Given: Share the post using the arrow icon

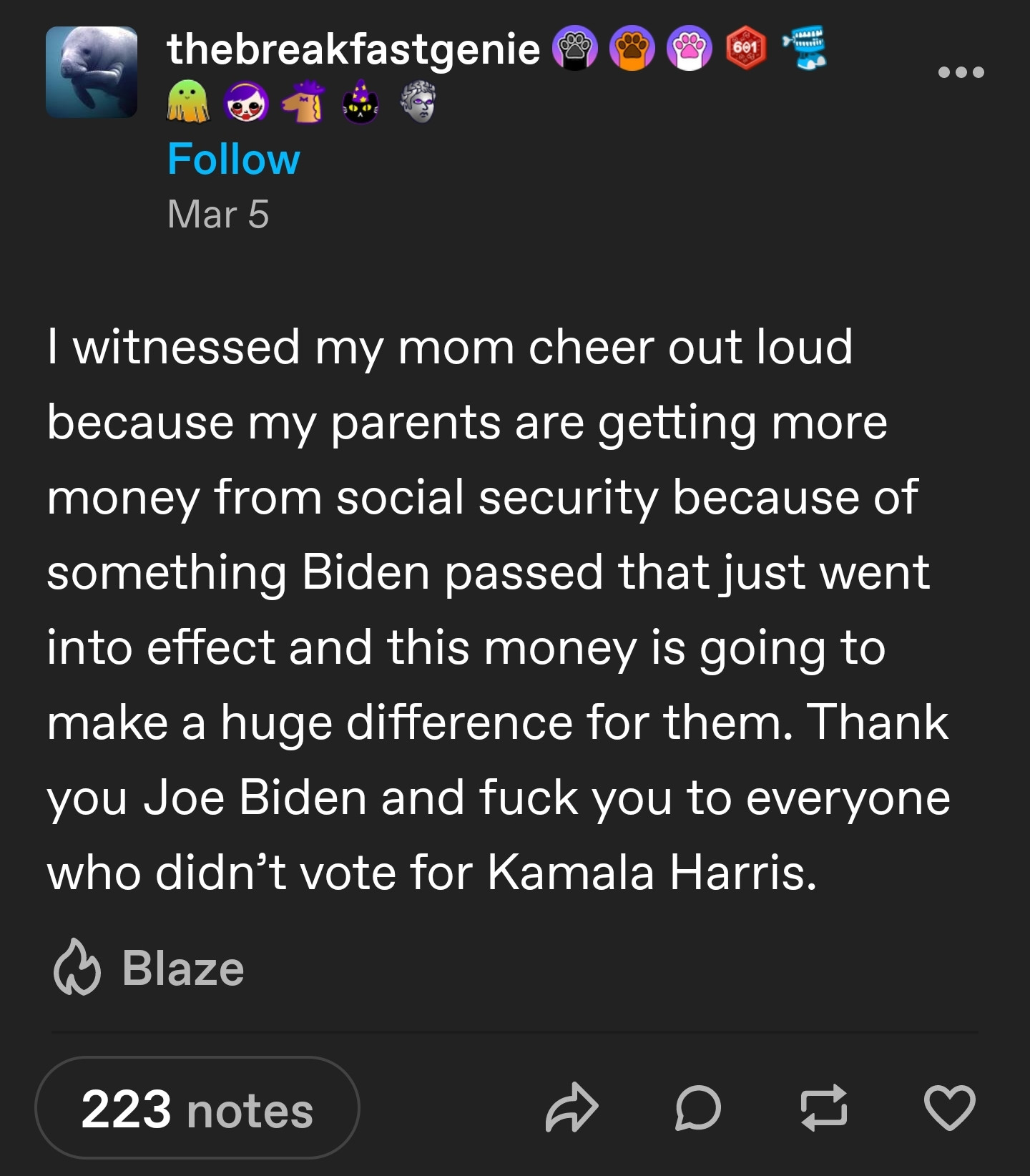Looking at the screenshot, I should tap(571, 1108).
